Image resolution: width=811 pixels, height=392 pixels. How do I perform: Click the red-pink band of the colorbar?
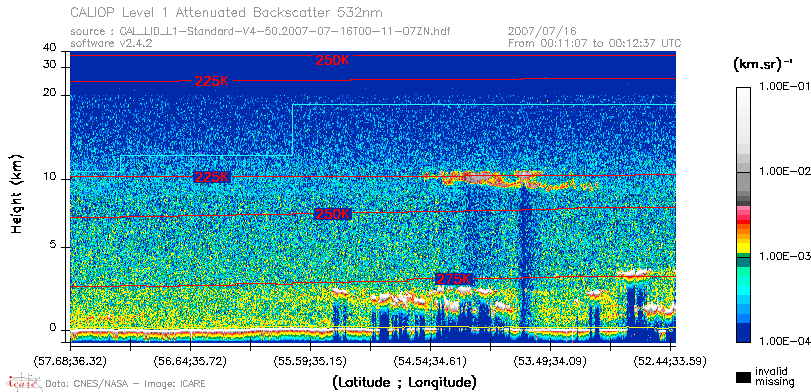point(743,216)
